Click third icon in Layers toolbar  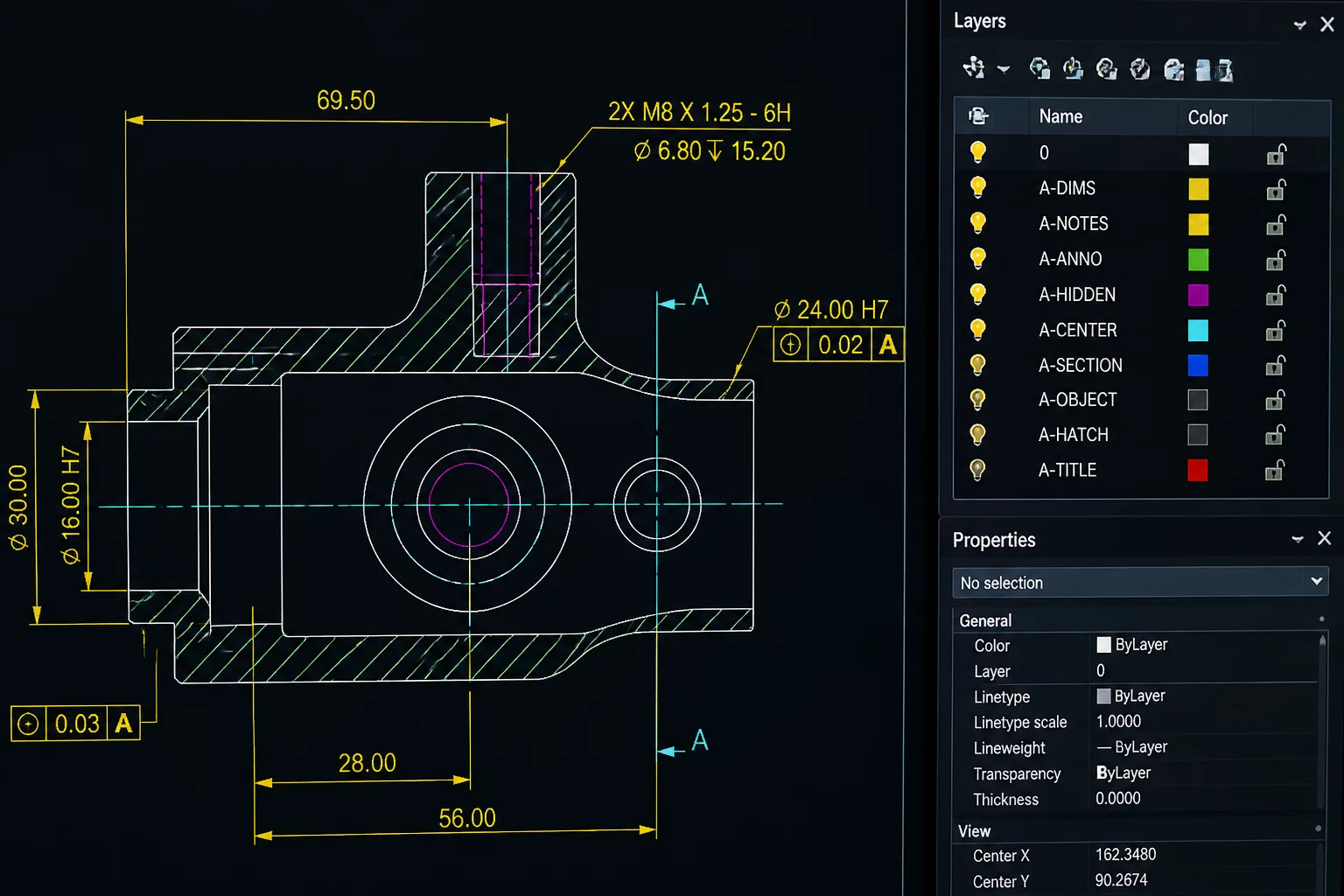[x=1073, y=68]
